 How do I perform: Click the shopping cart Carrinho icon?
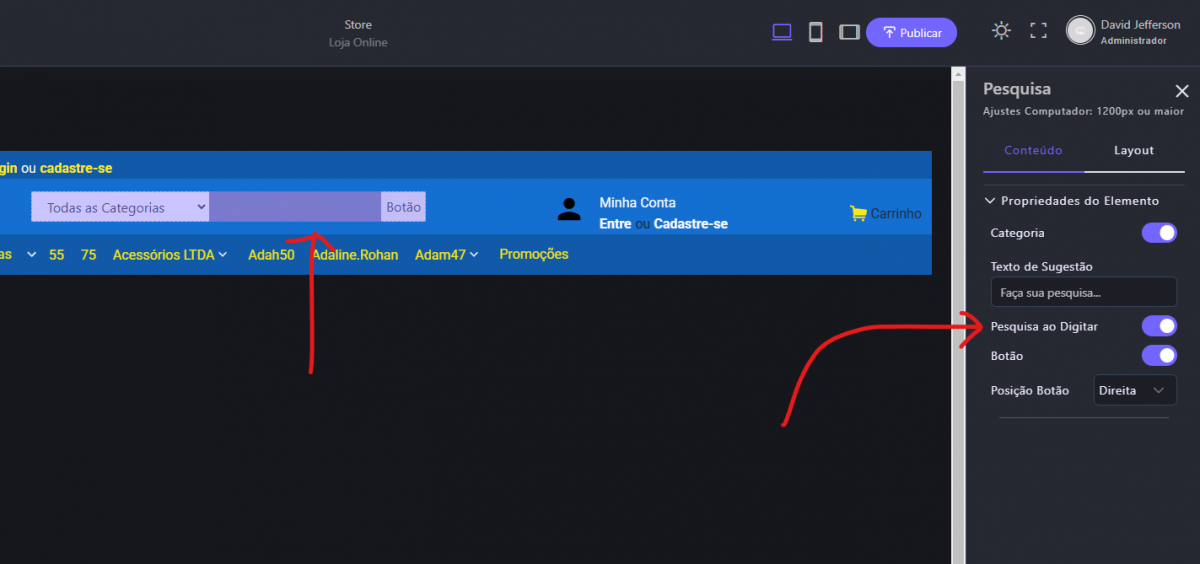tap(858, 213)
